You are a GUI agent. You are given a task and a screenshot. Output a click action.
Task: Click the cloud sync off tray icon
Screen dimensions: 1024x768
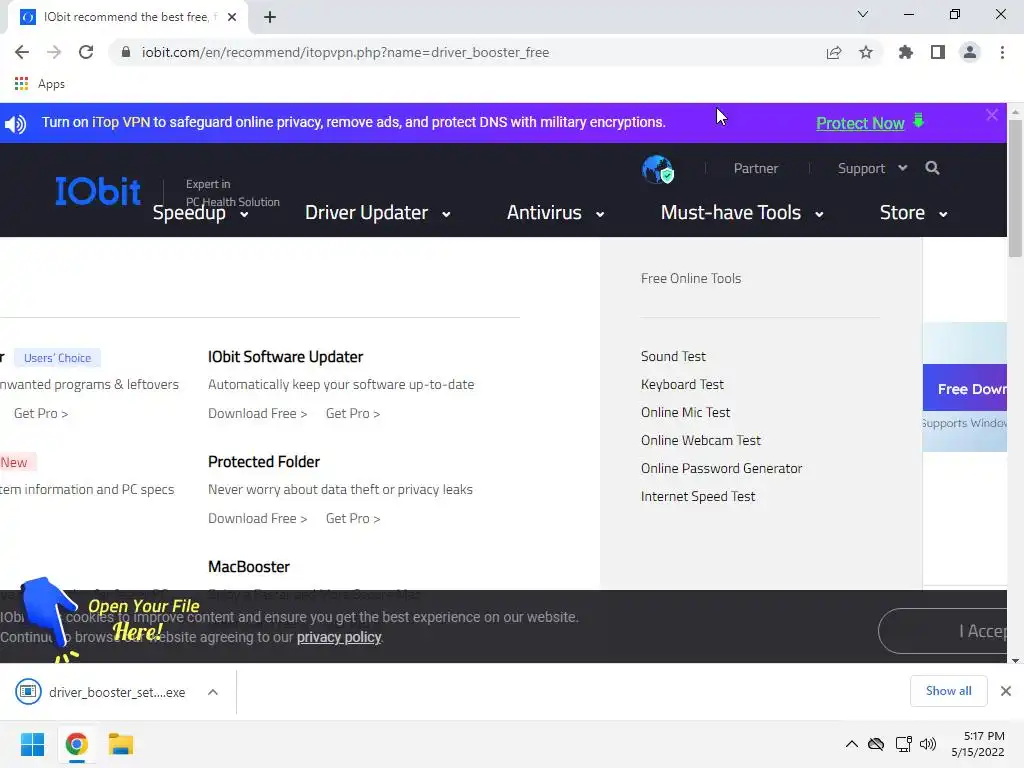876,744
